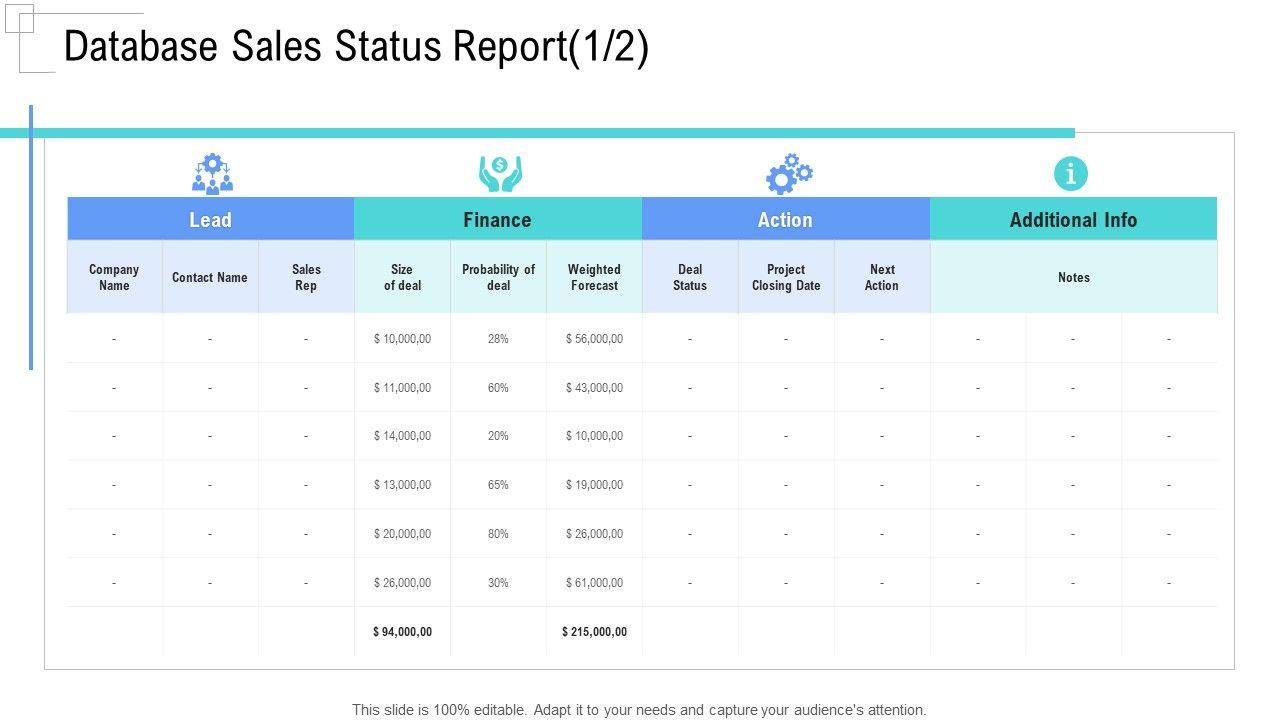
Task: Select the Lead section header
Action: 211,219
